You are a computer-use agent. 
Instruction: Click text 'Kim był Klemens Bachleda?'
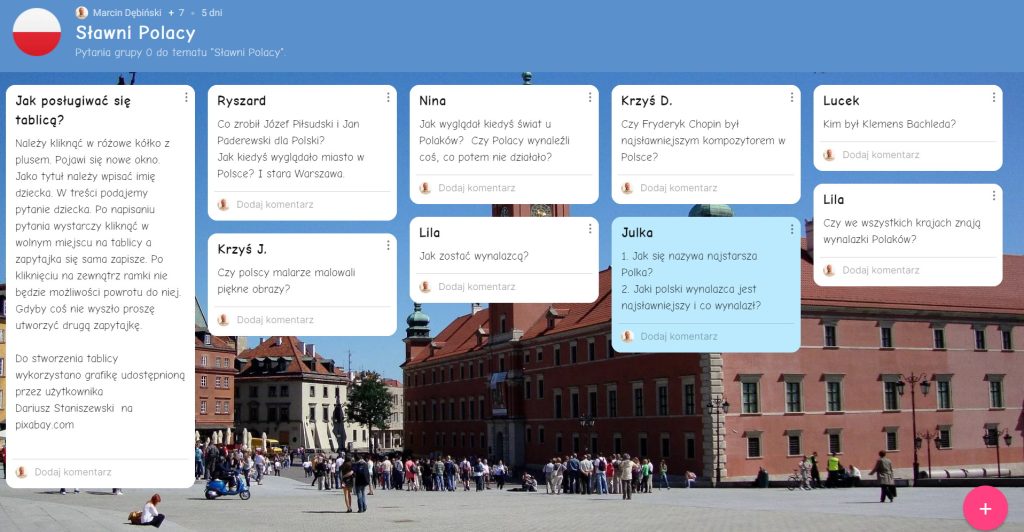pyautogui.click(x=889, y=124)
